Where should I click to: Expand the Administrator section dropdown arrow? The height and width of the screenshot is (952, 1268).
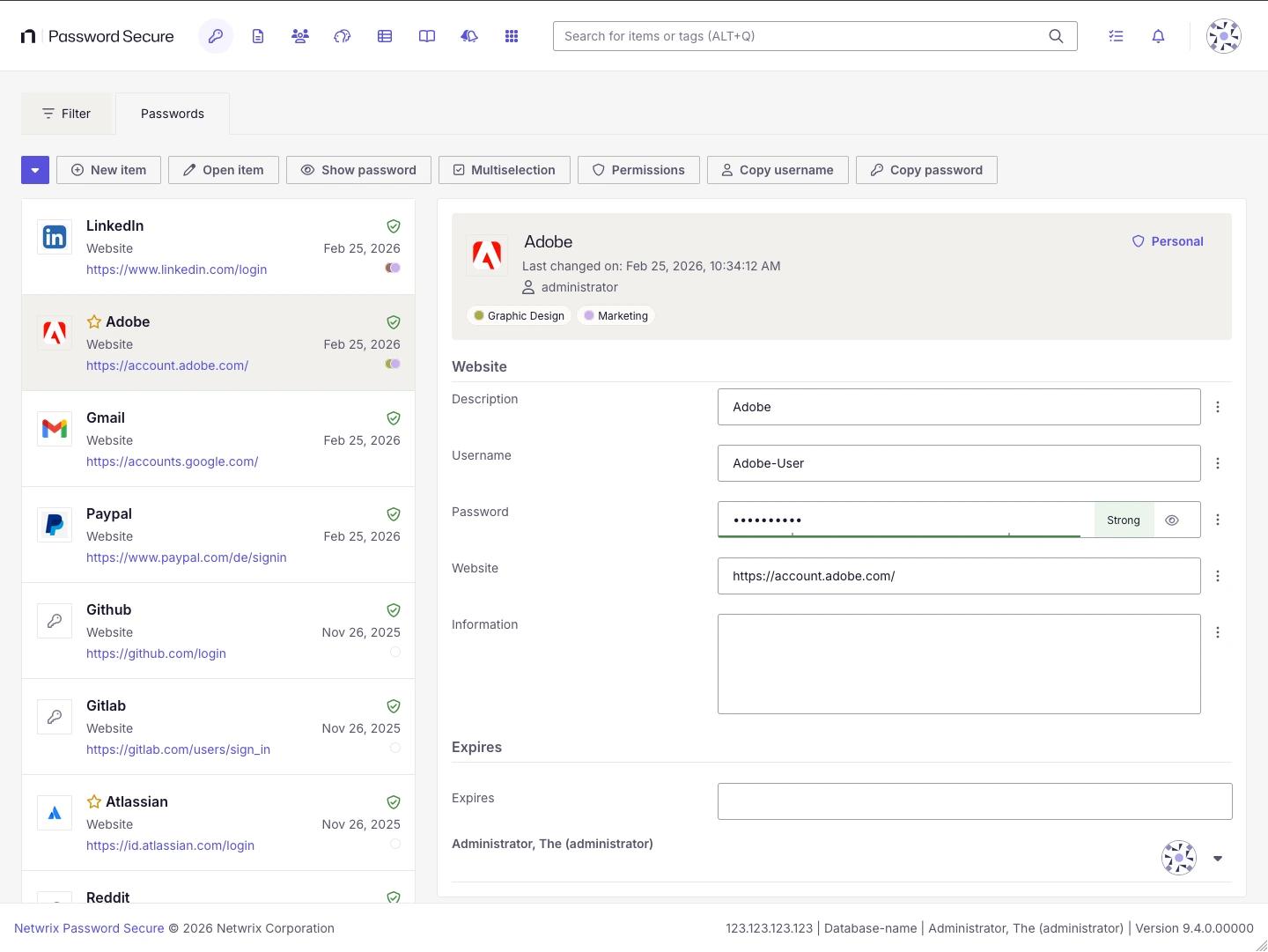[x=1218, y=859]
